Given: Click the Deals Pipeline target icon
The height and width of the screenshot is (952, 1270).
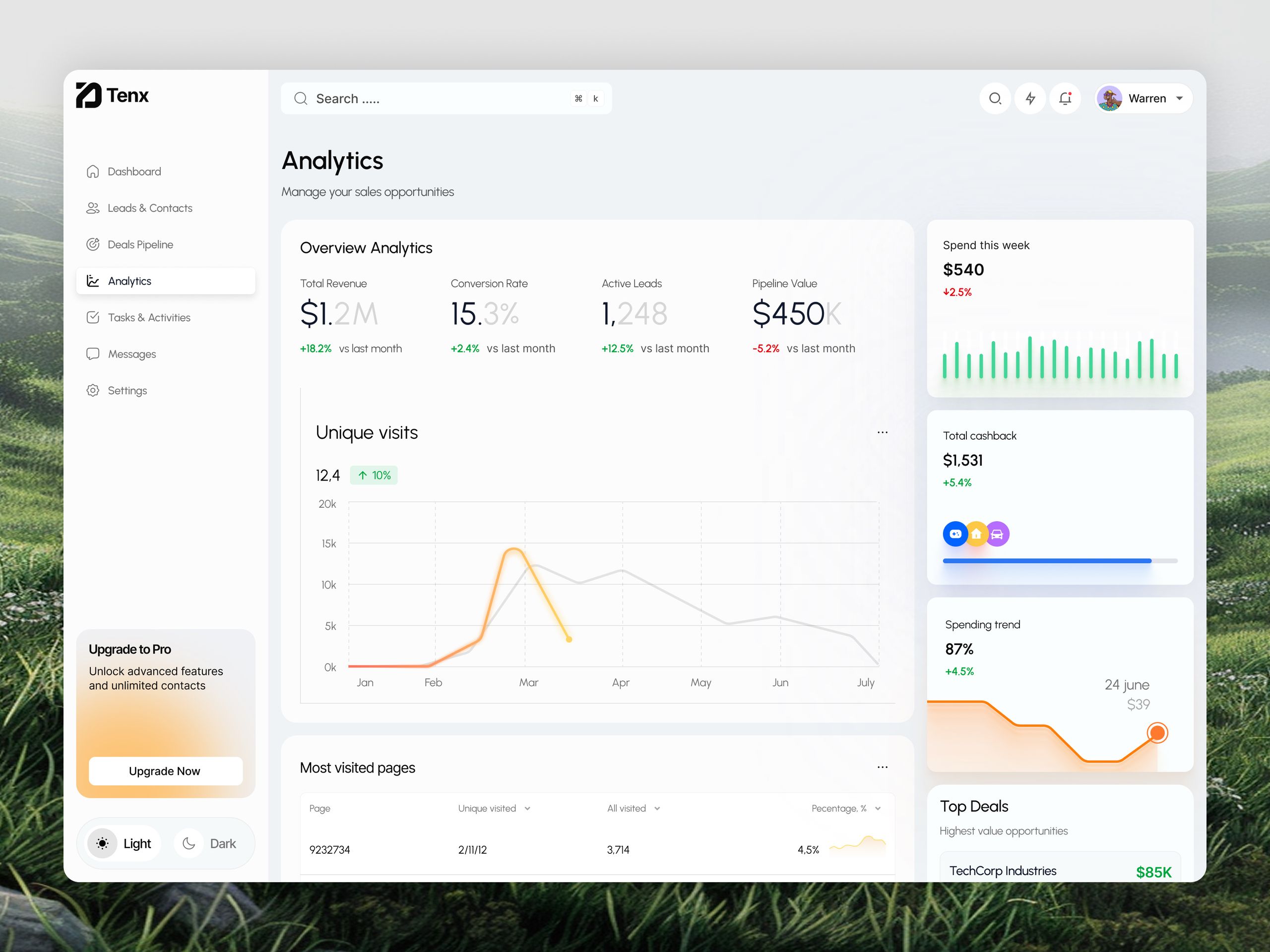Looking at the screenshot, I should [93, 244].
